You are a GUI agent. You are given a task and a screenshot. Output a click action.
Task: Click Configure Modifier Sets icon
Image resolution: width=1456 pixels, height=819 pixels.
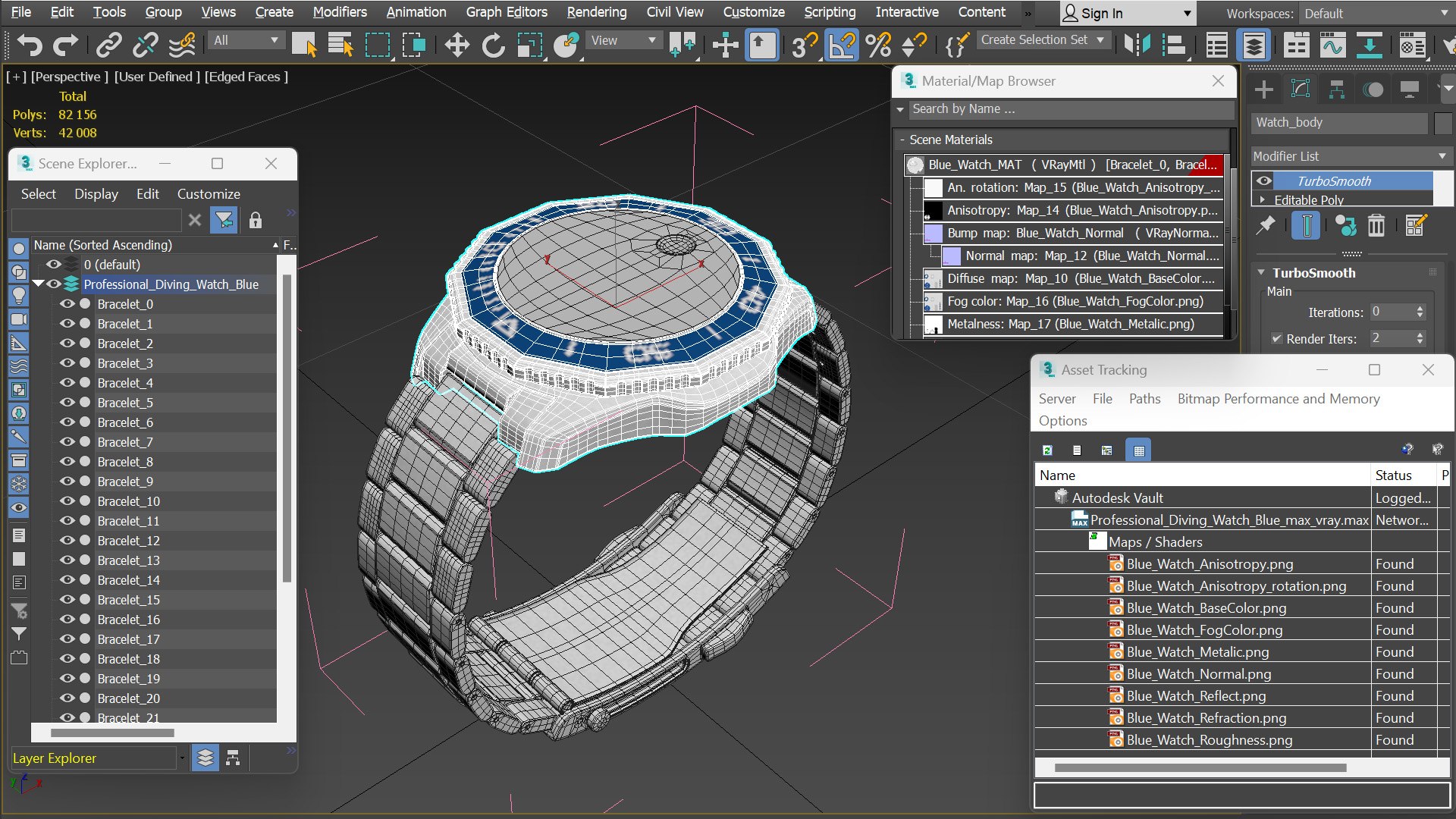click(x=1416, y=225)
